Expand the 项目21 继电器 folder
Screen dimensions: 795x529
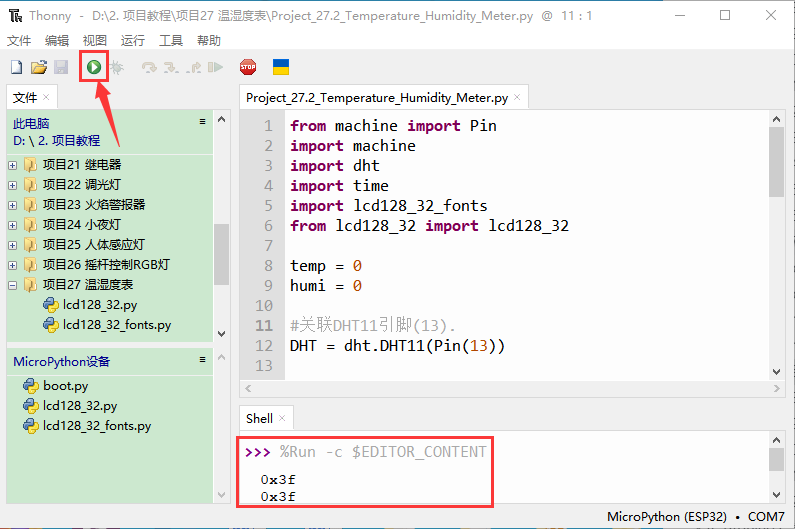(x=13, y=165)
